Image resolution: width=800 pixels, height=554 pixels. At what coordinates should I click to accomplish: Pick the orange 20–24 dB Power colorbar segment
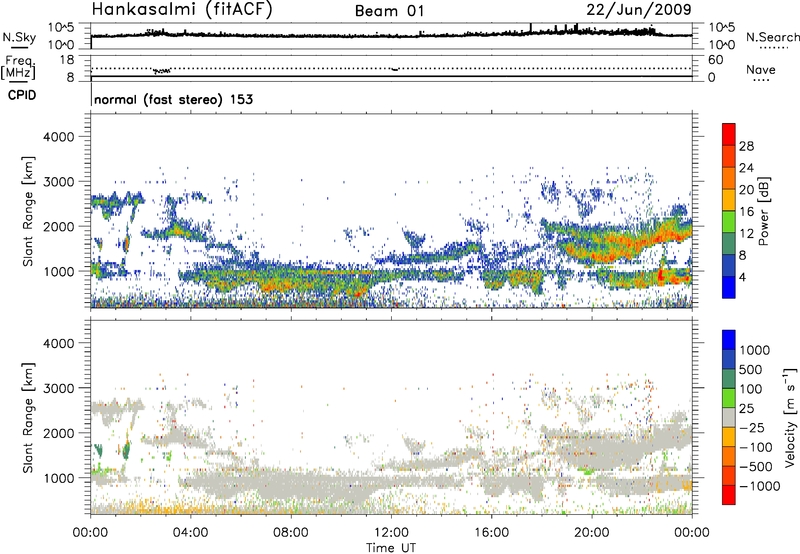pyautogui.click(x=729, y=178)
